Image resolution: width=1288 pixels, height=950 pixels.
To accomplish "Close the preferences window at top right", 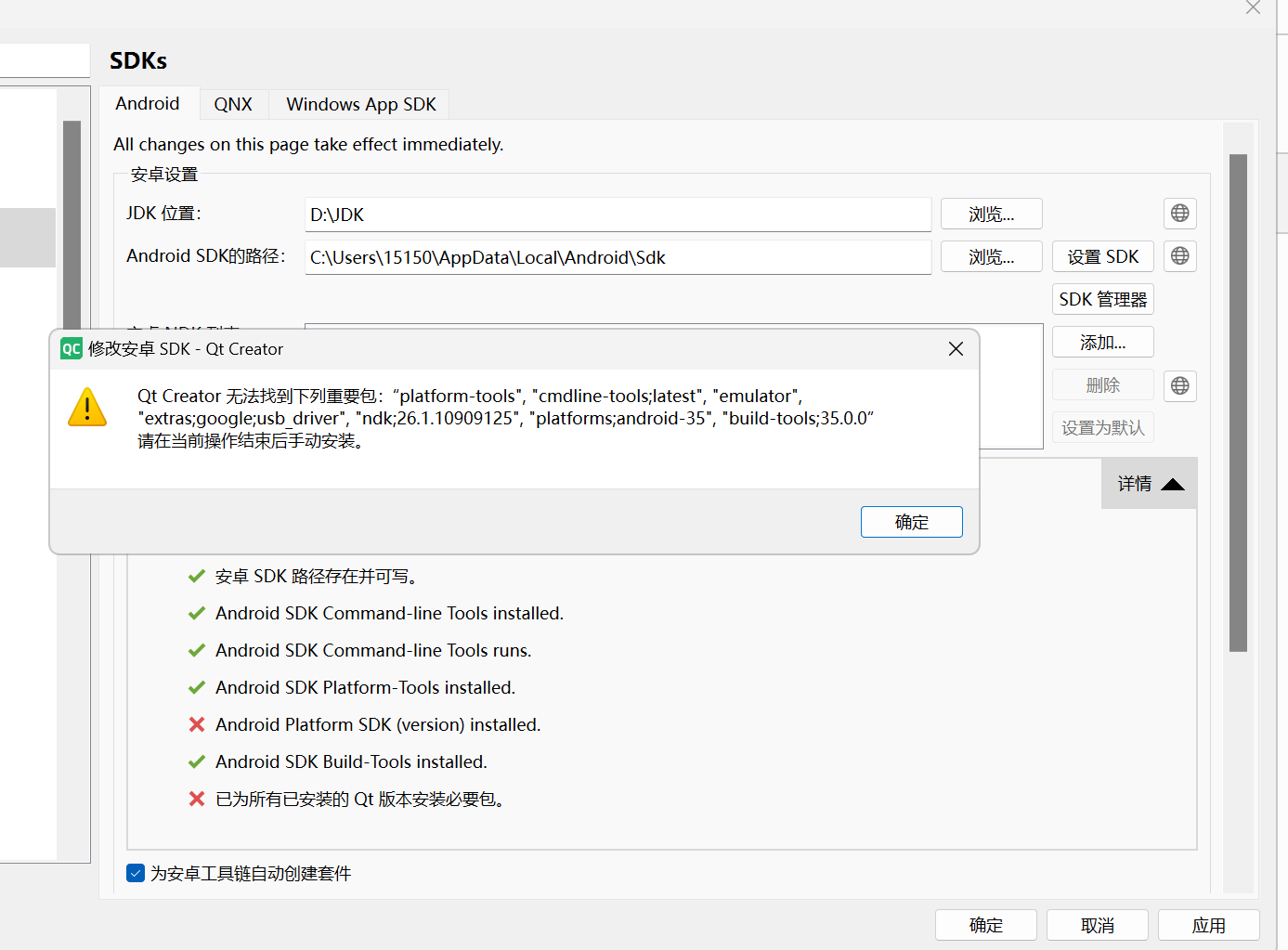I will [1253, 7].
